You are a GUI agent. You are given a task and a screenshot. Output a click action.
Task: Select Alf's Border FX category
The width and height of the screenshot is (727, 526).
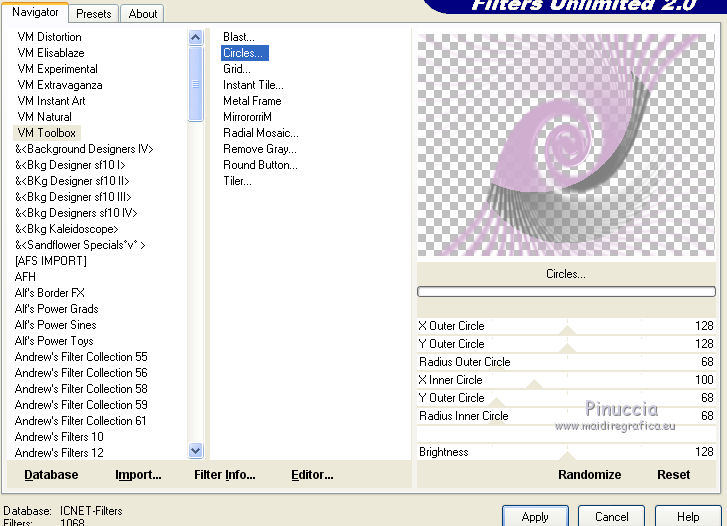click(50, 293)
